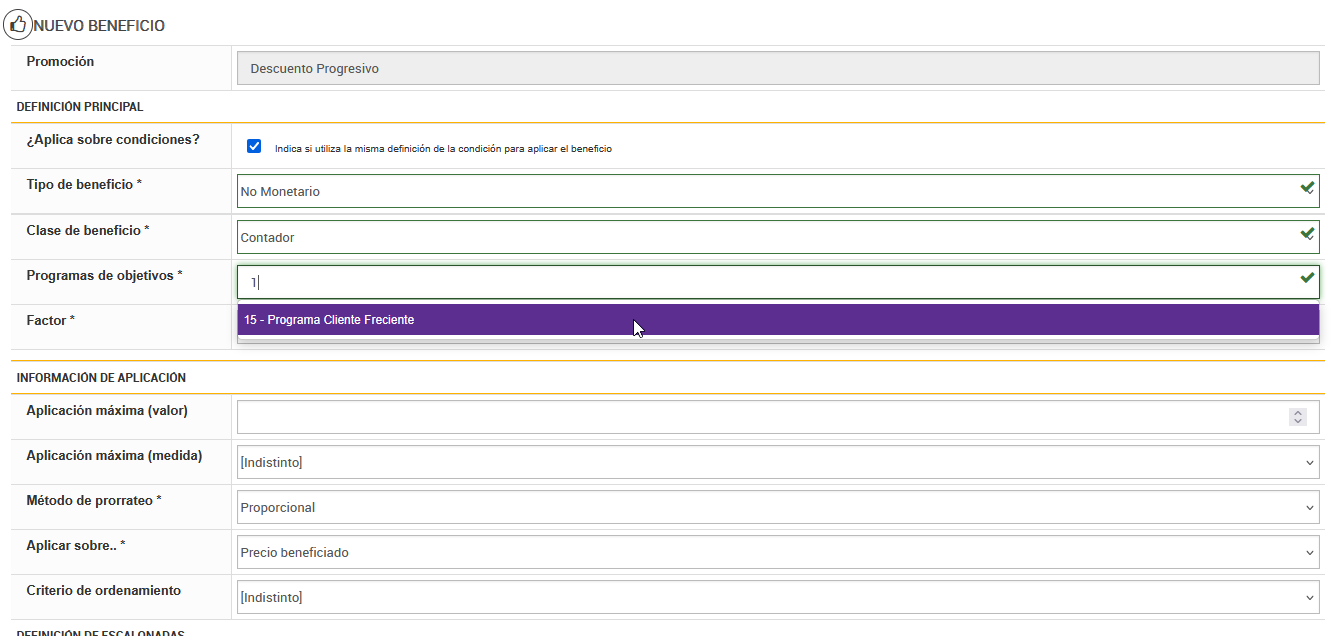1333x636 pixels.
Task: Click green checkmark in Programas de objetivos
Action: [x=1307, y=278]
